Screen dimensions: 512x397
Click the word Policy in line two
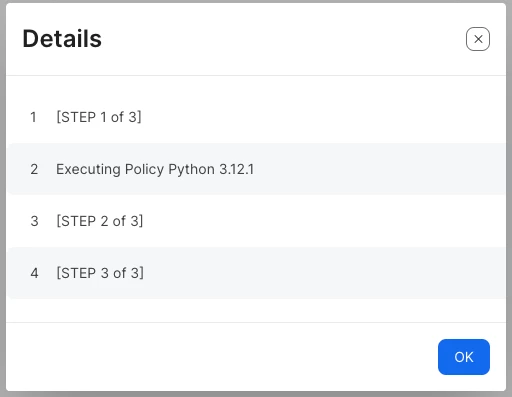coord(144,169)
